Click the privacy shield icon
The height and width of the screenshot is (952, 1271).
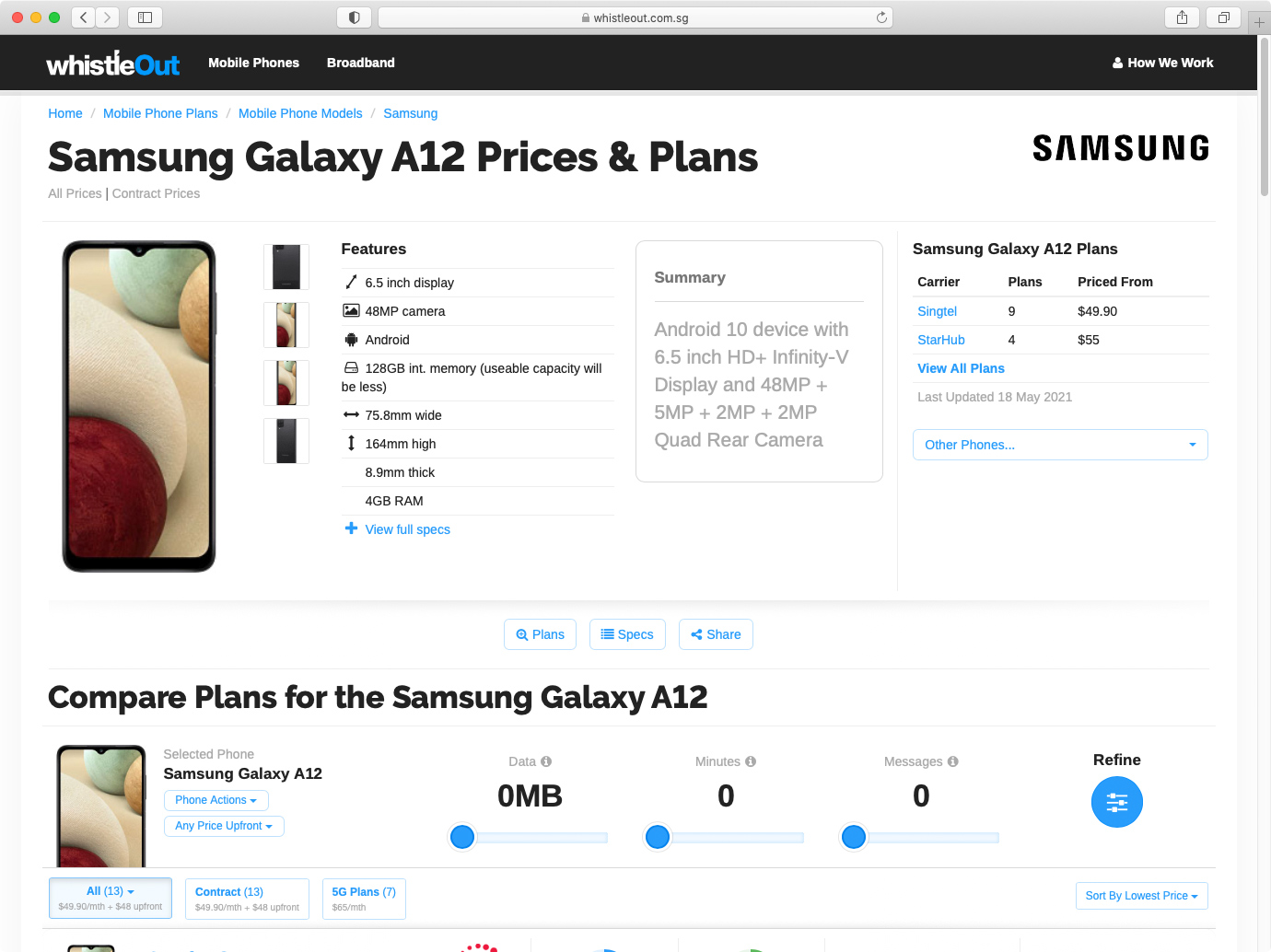click(355, 17)
